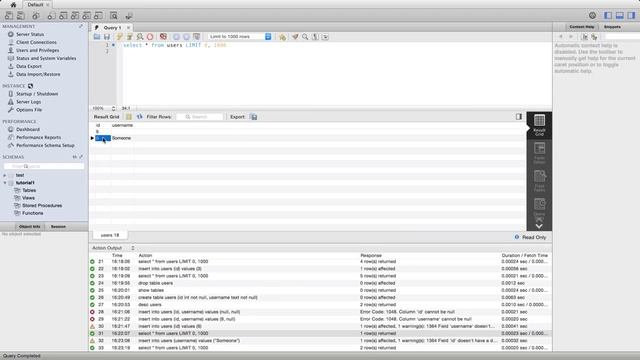The image size is (640, 360).
Task: Open the performance Dashboard
Action: 28,129
